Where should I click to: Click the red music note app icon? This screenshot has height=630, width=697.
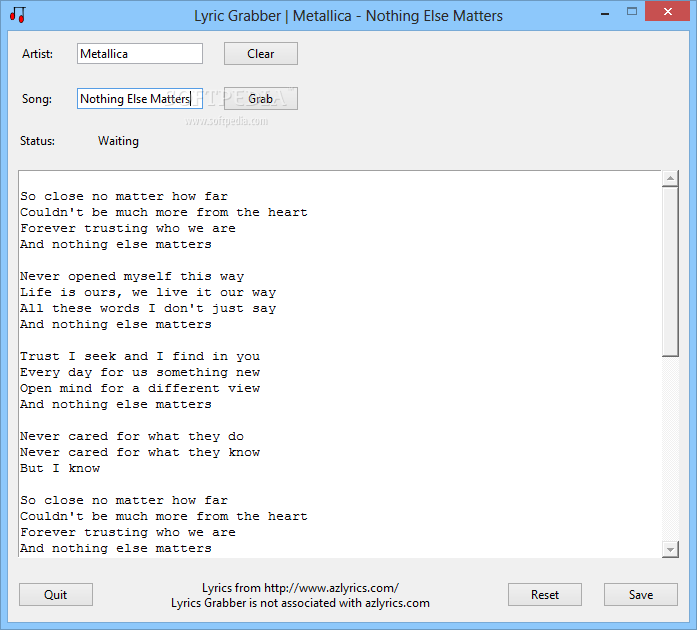tap(18, 15)
